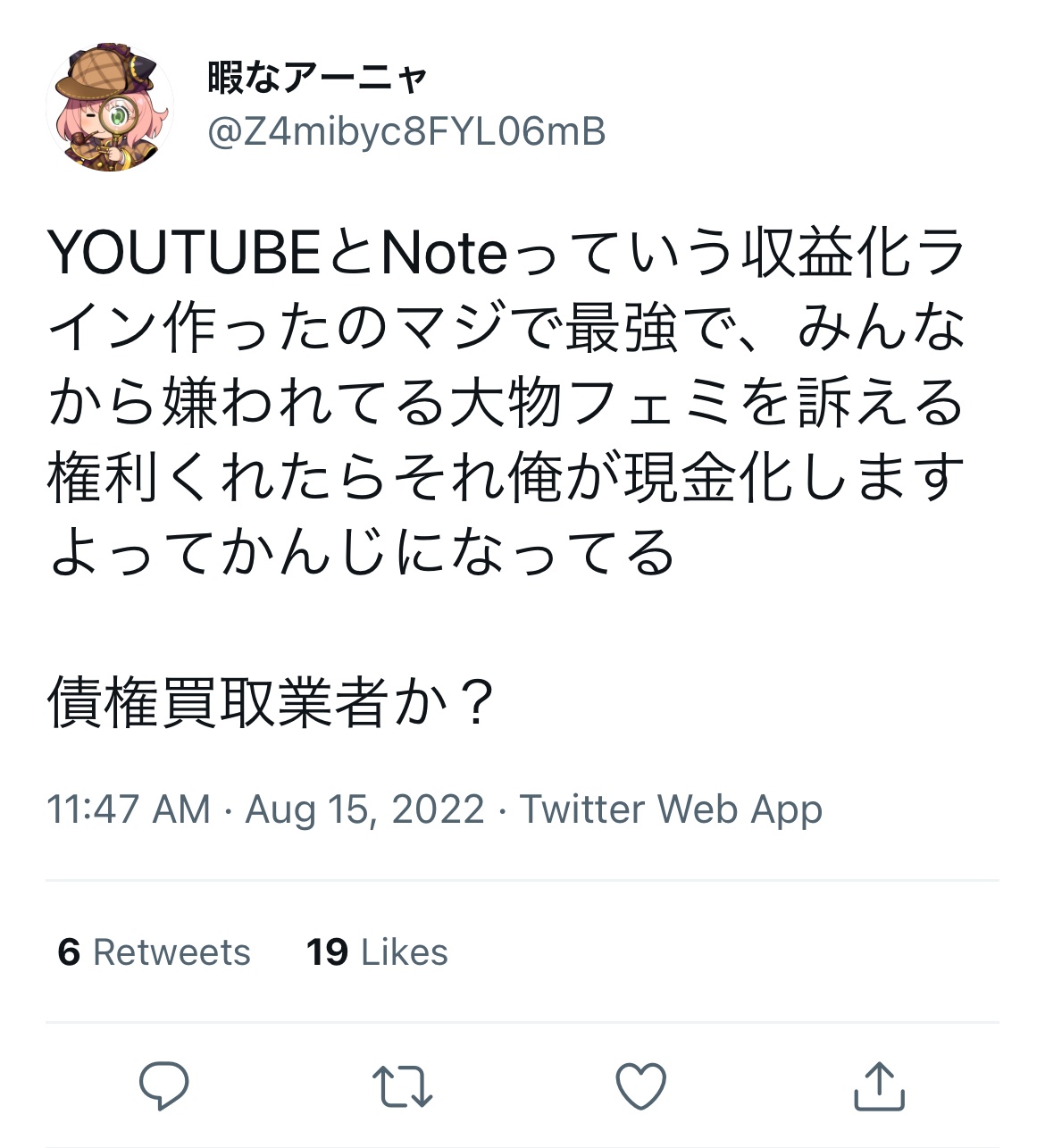Click the magnifying glass in the avatar
The image size is (1045, 1148).
(x=117, y=116)
